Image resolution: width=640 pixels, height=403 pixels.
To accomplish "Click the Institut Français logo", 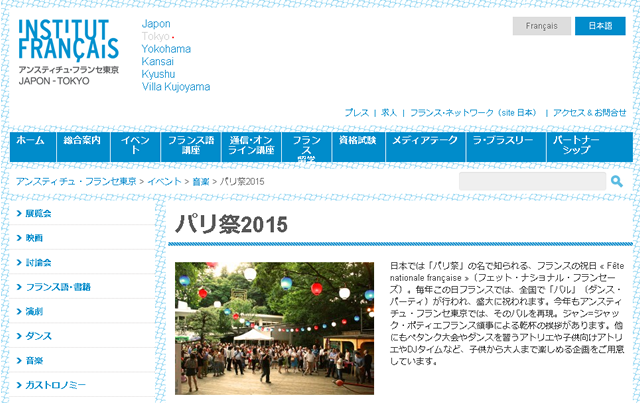I will pyautogui.click(x=69, y=52).
